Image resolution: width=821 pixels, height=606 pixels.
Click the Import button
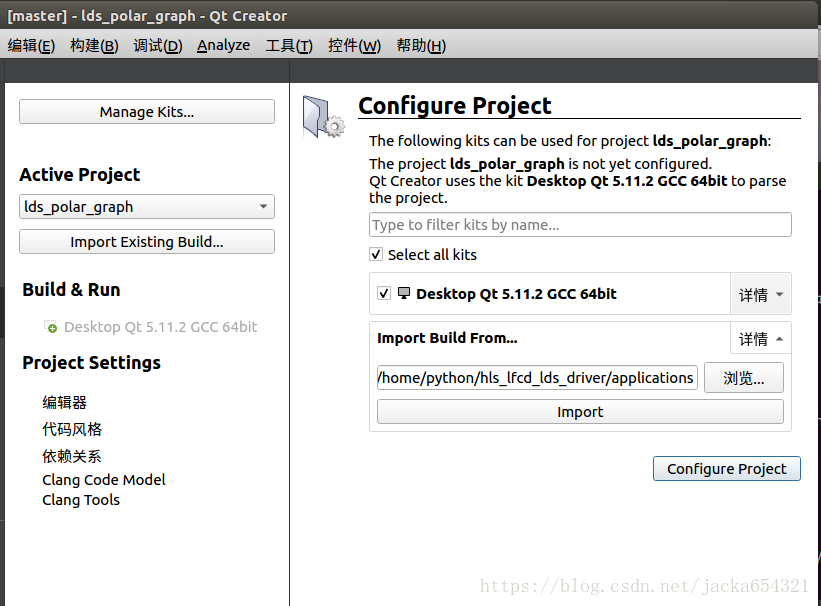580,412
